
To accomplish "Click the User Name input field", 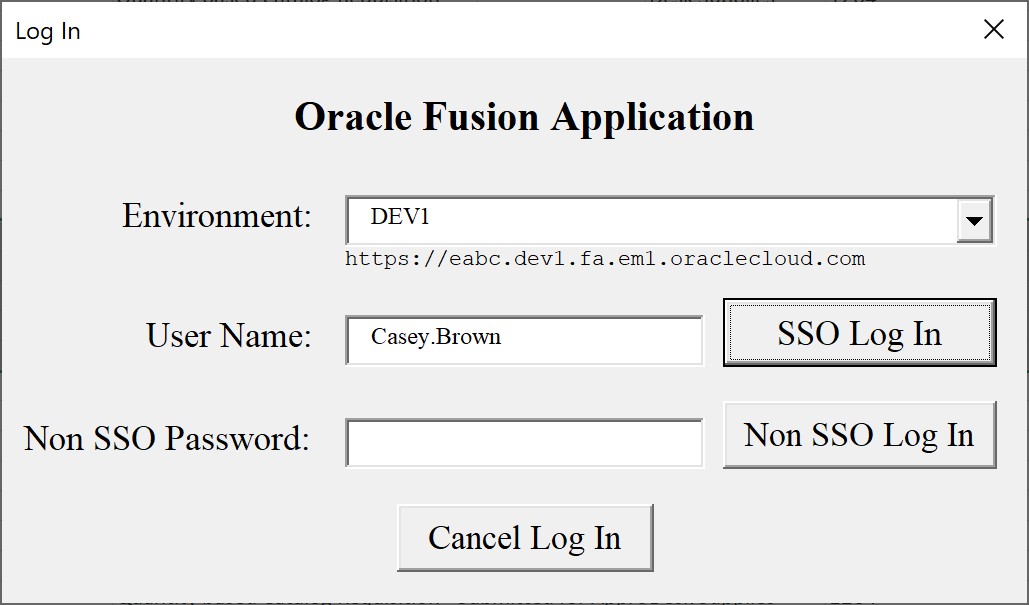I will pos(524,340).
